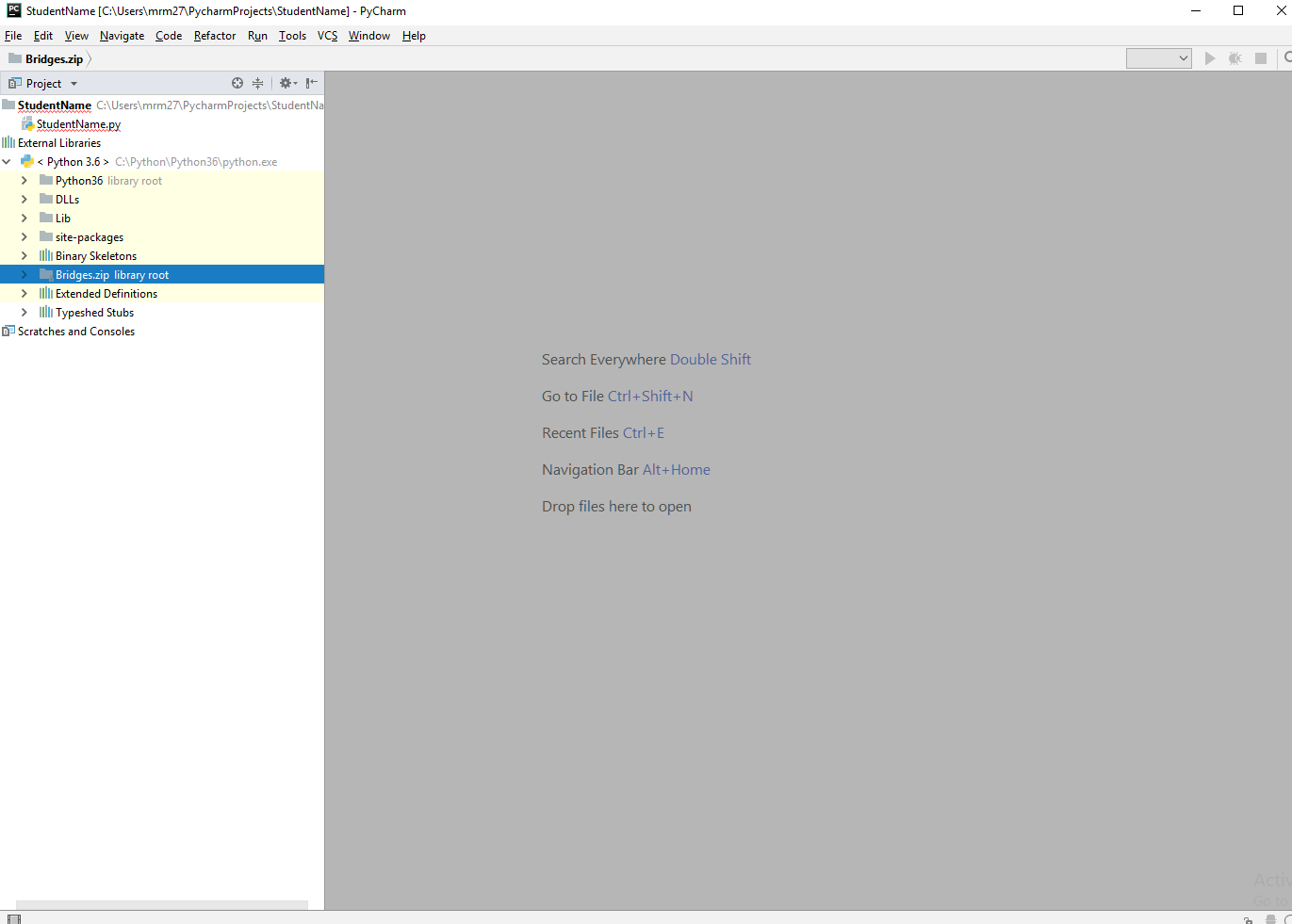Collapse the Python 3.6 interpreter node
This screenshot has width=1292, height=924.
(7, 161)
